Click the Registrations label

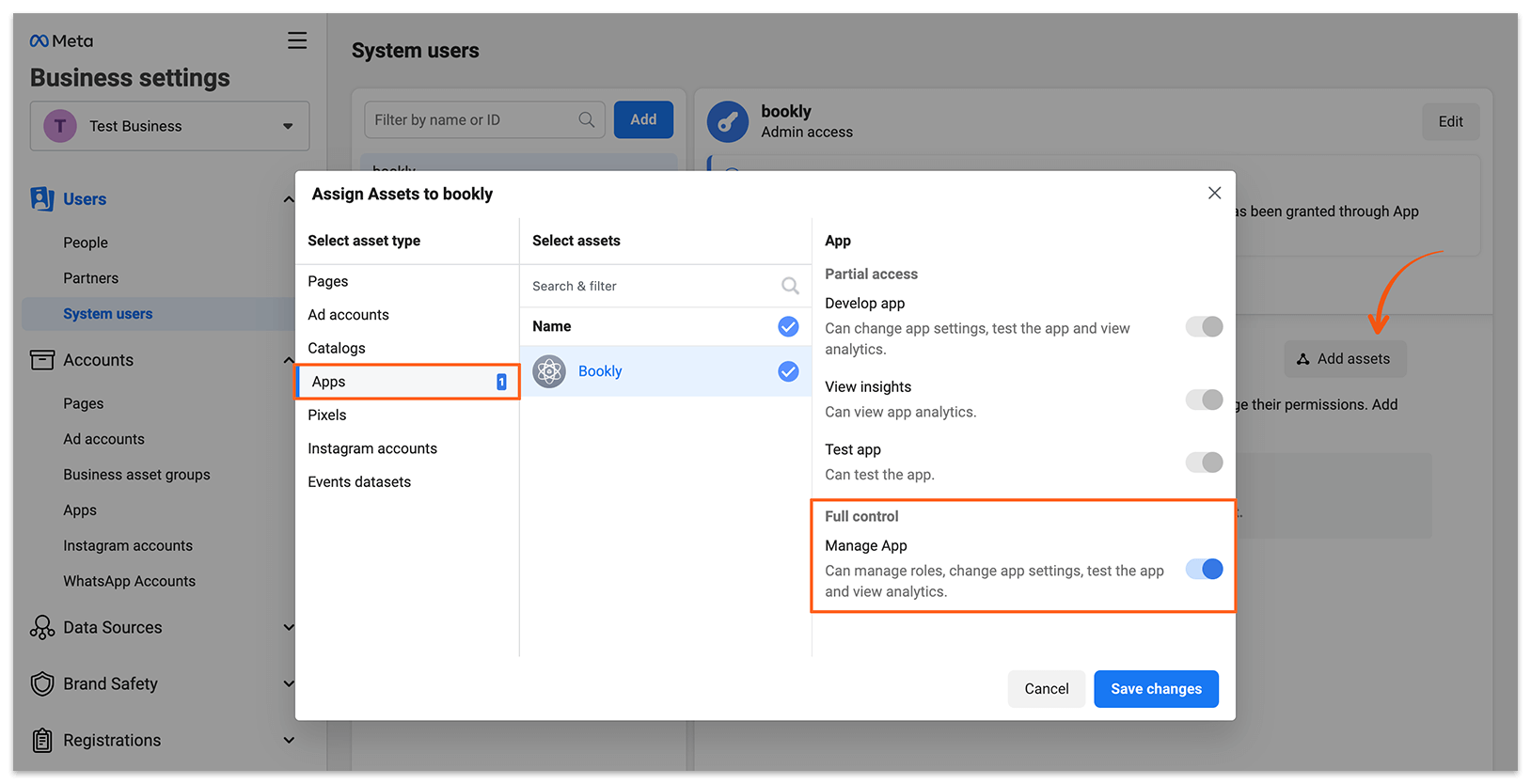112,740
